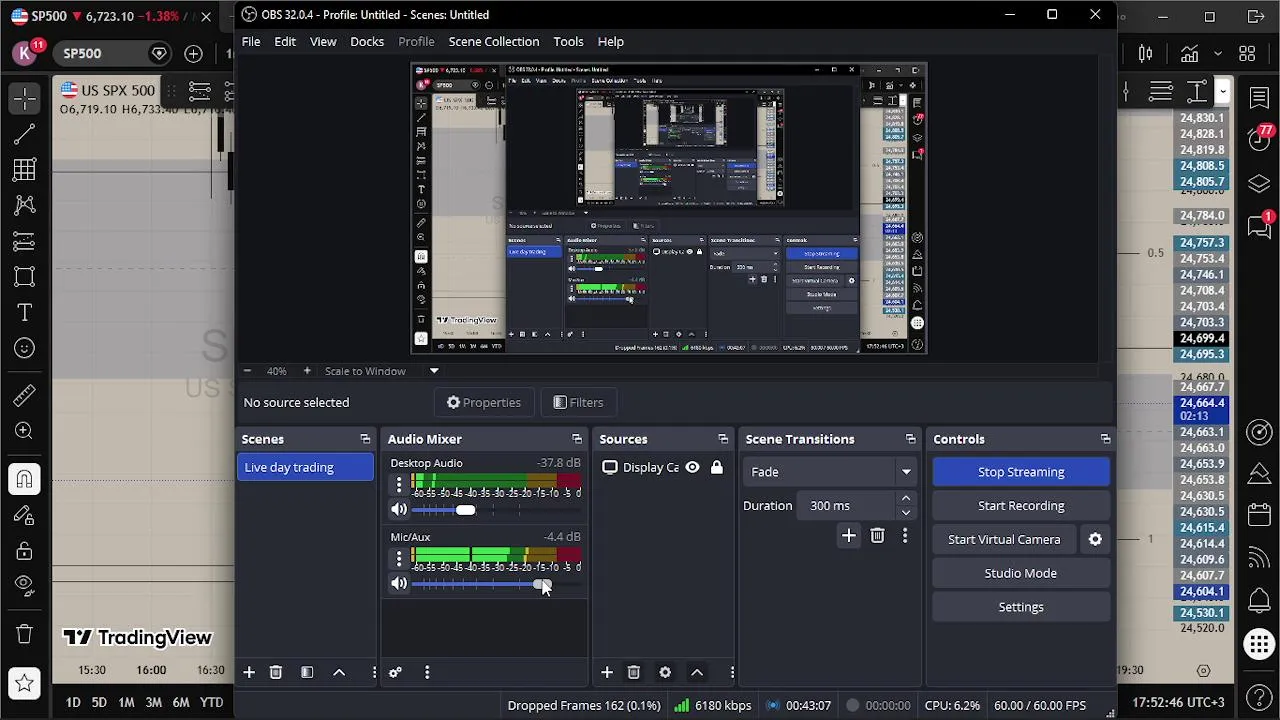This screenshot has height=720, width=1280.
Task: Open TradingView indicators chart icon
Action: coord(1189,54)
